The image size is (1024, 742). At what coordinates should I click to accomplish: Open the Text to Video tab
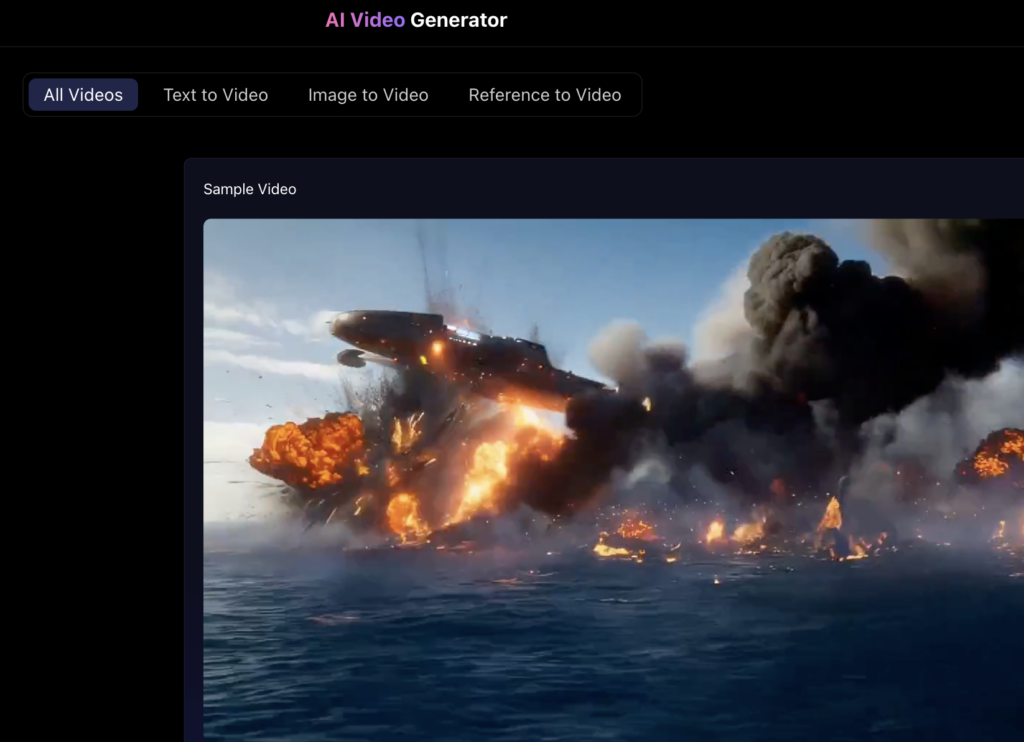pyautogui.click(x=215, y=95)
